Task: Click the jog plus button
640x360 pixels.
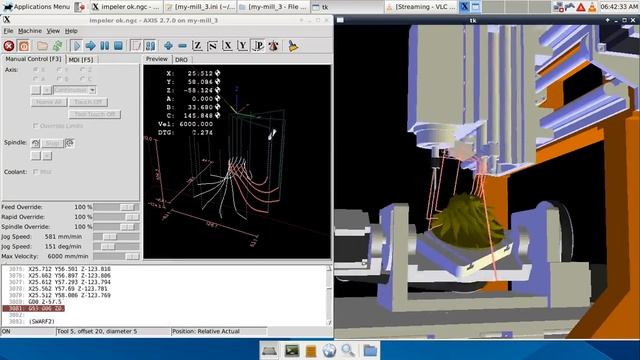Action: [47, 90]
